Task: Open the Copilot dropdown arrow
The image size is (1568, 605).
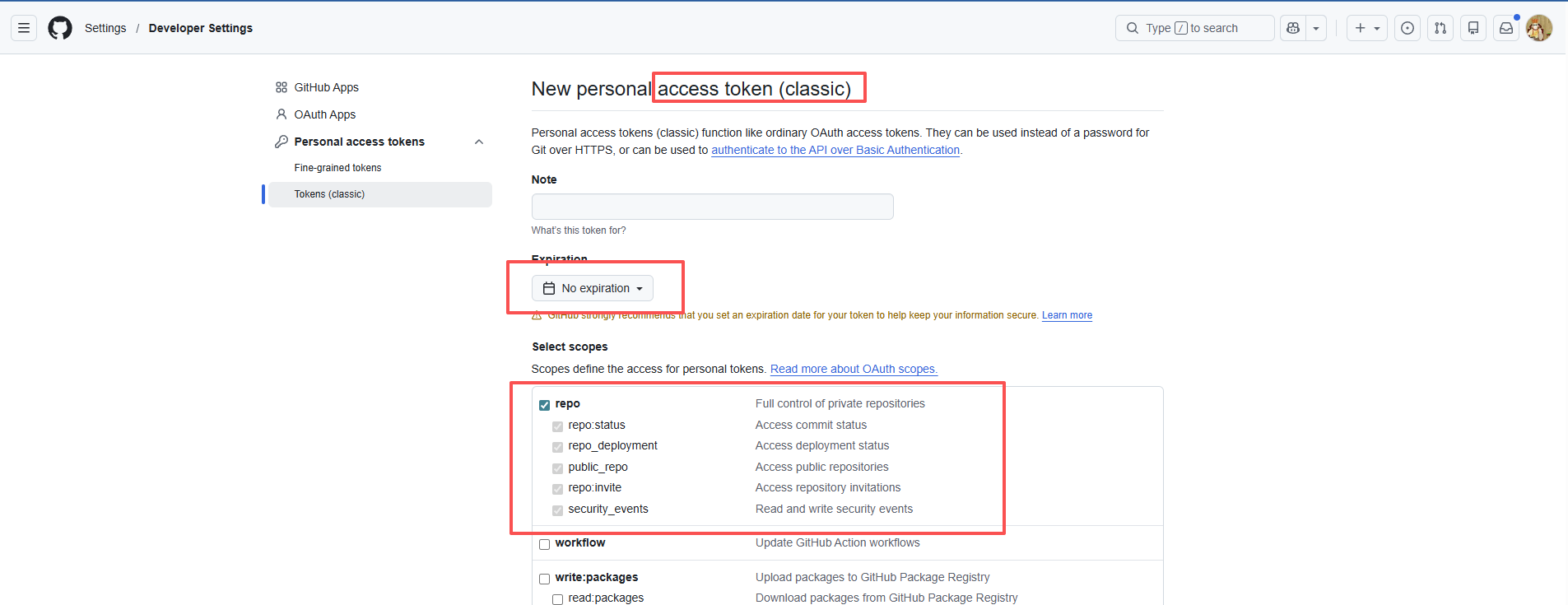Action: [x=1316, y=28]
